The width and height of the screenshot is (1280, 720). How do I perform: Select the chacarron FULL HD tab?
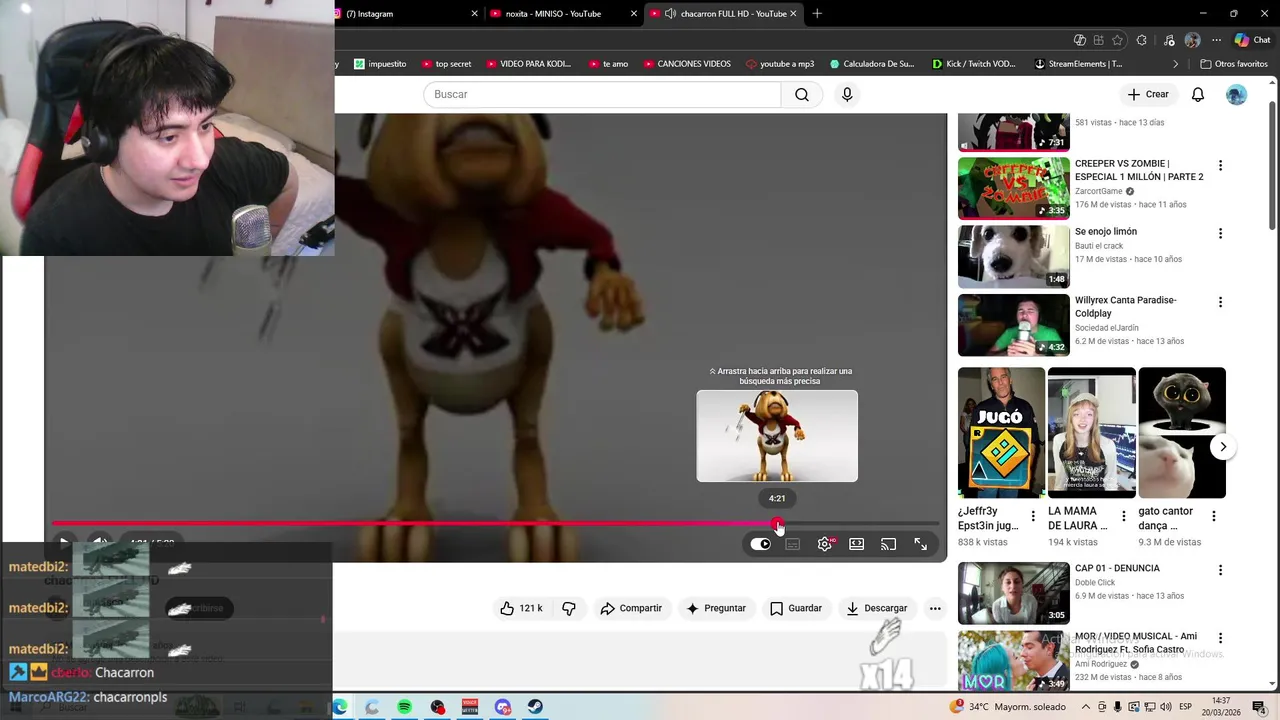(x=724, y=14)
